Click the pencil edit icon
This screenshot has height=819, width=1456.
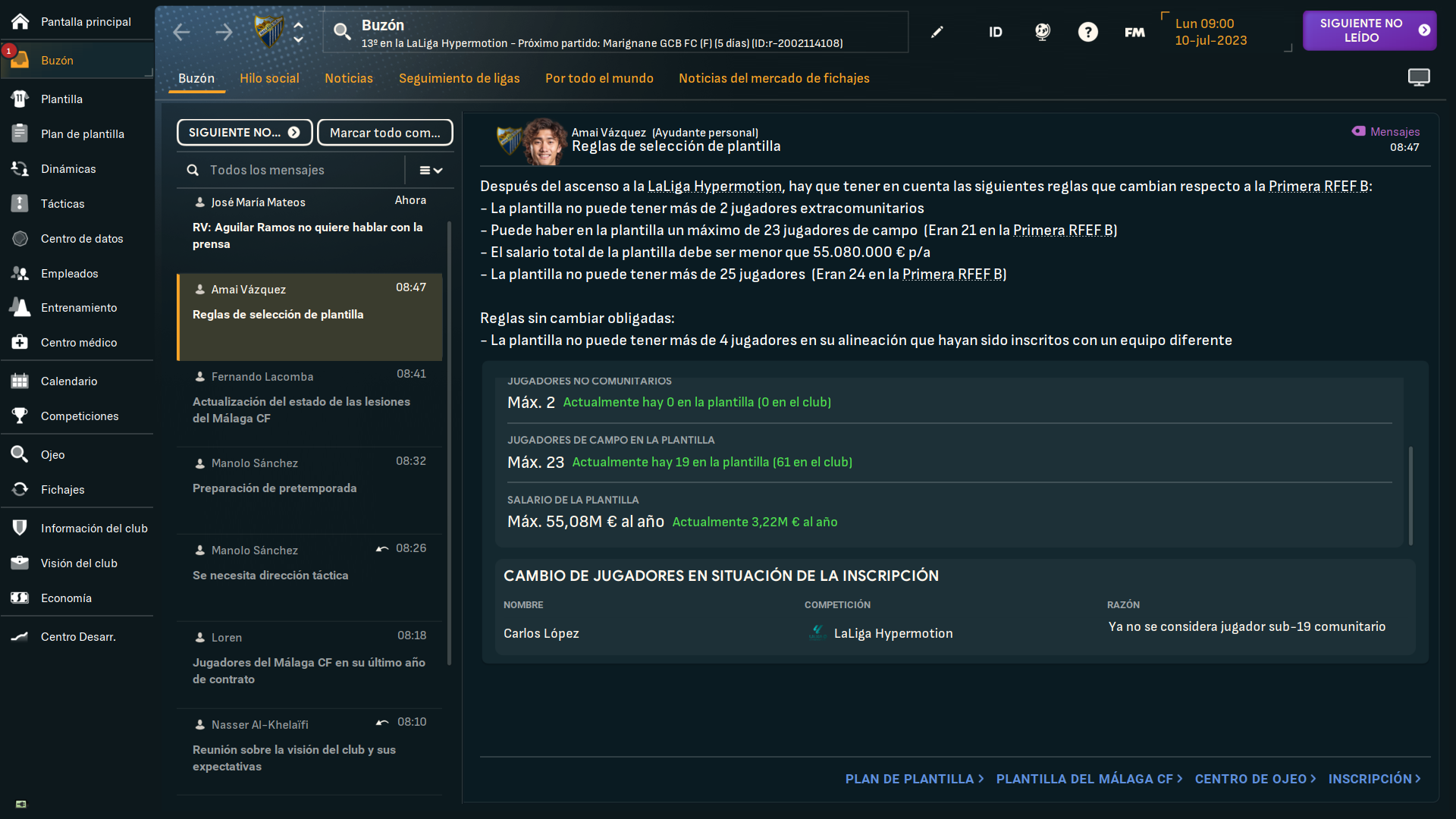(x=937, y=32)
